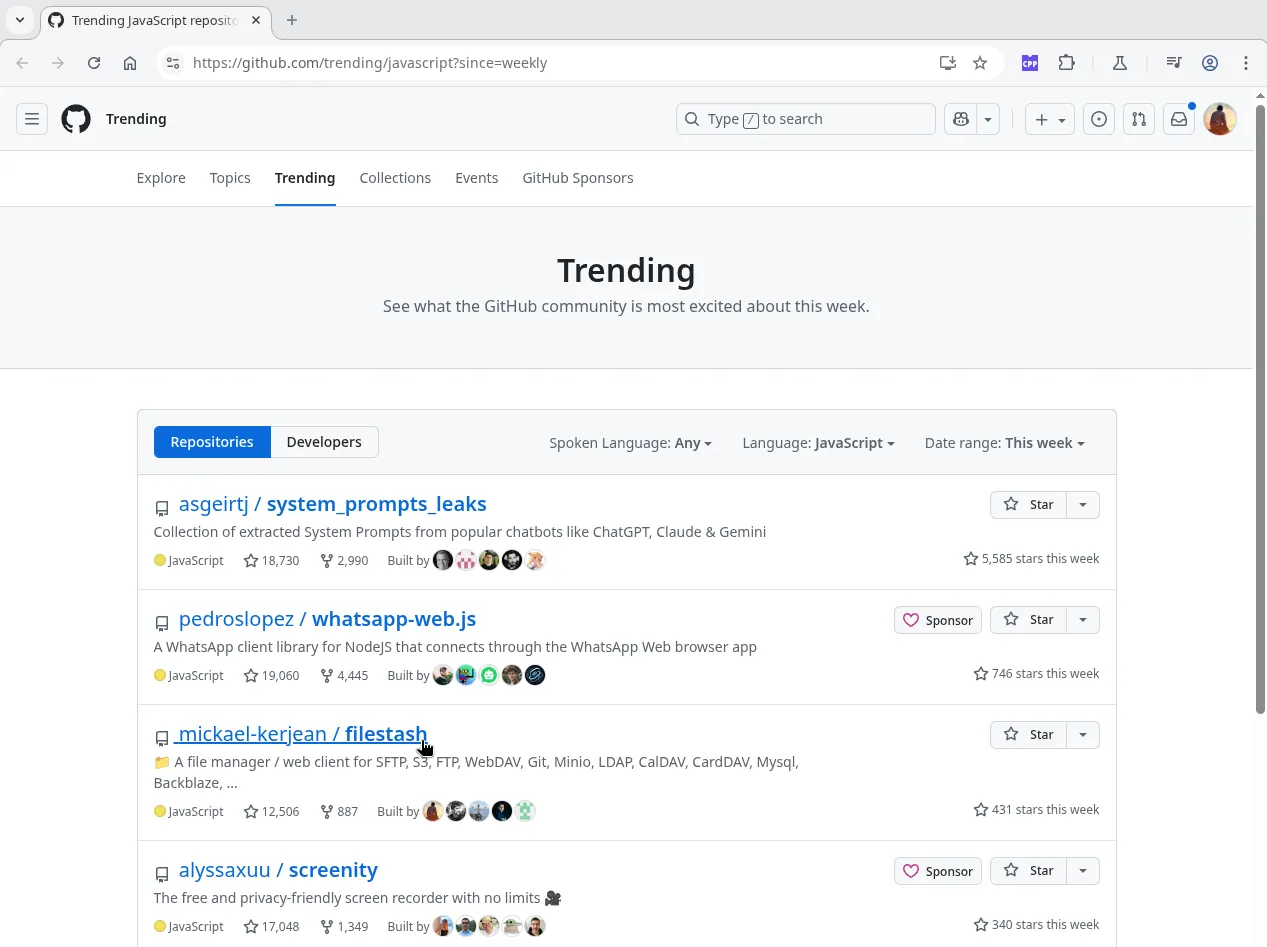Sponsor alyssaxuu with the Sponsor button
Image resolution: width=1267 pixels, height=947 pixels.
pos(938,871)
